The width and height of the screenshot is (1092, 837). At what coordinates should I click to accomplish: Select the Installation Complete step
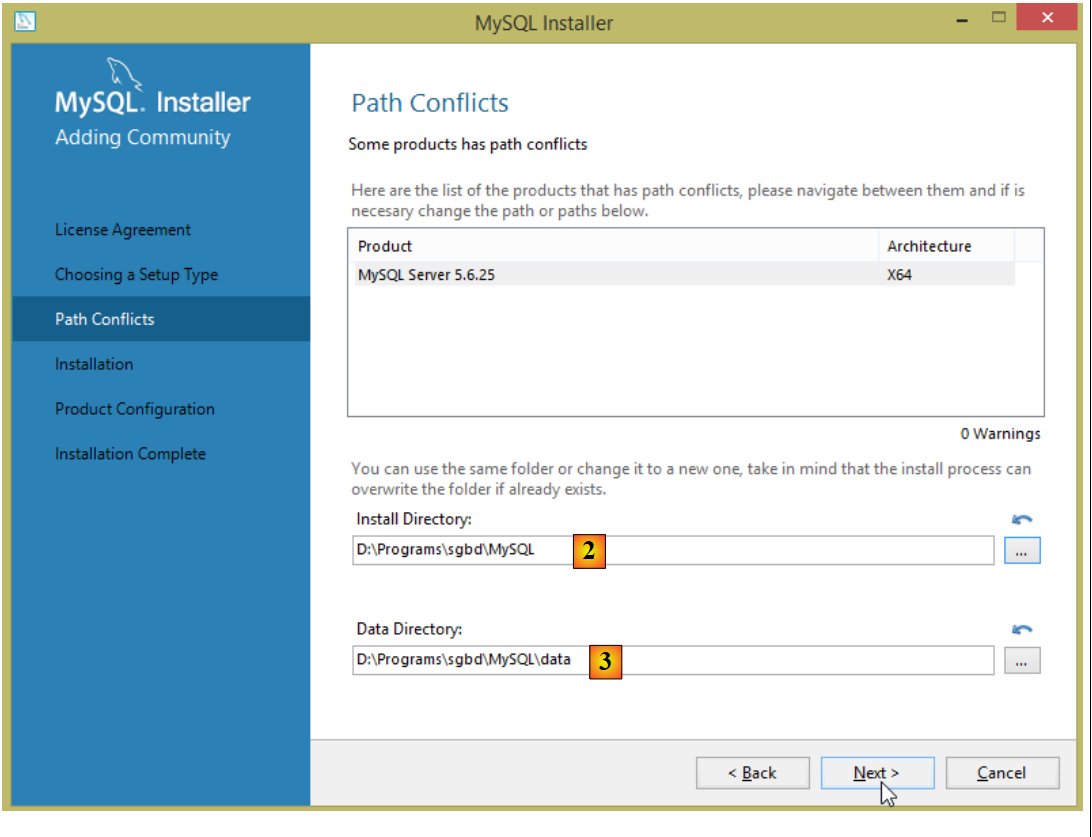(130, 454)
